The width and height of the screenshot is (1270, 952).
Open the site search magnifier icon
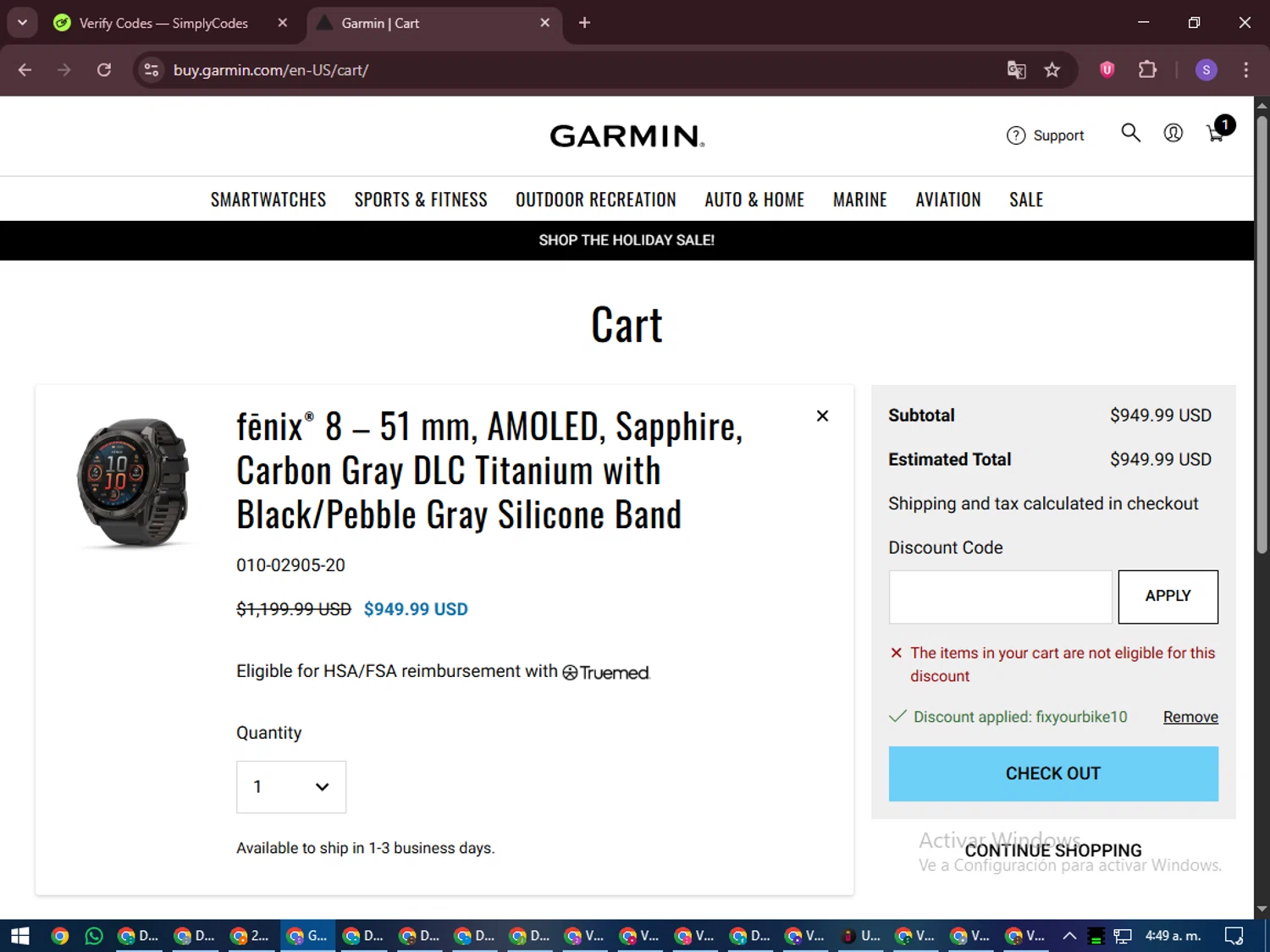tap(1130, 133)
